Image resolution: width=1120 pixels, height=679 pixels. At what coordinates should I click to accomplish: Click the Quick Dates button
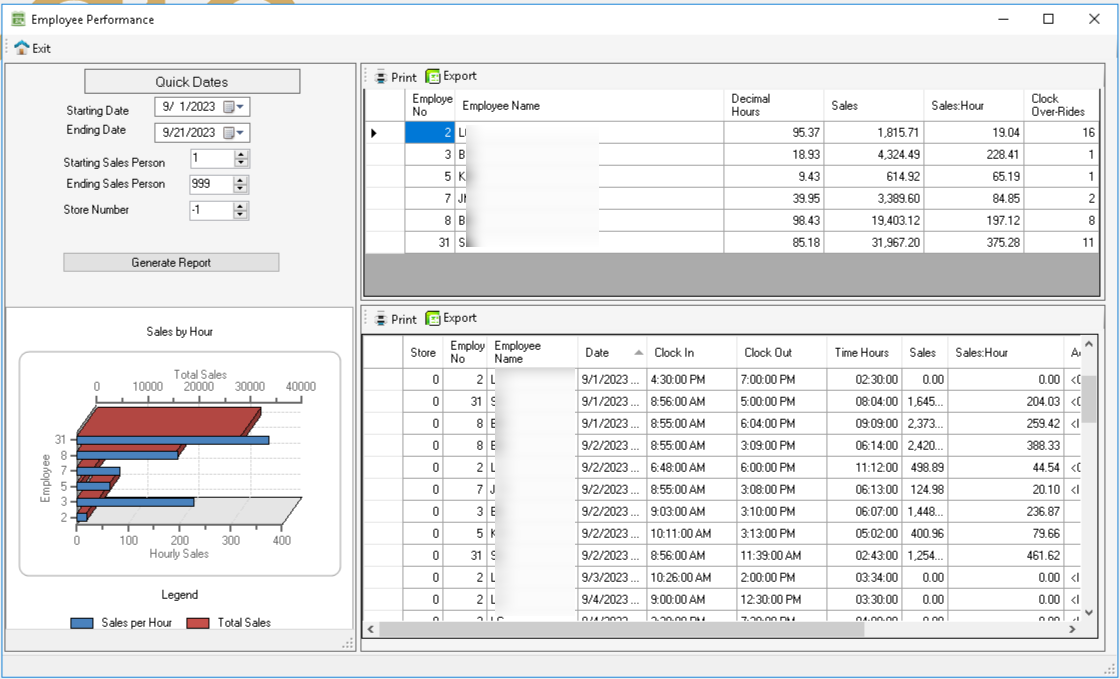pyautogui.click(x=193, y=81)
